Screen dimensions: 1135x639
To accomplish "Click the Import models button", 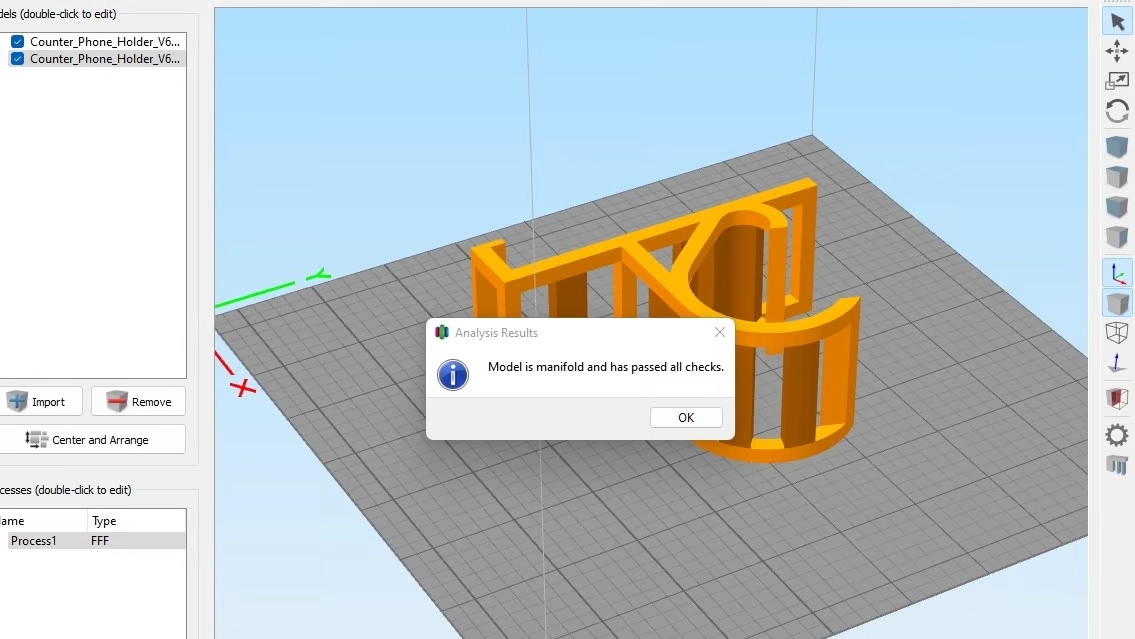I will click(x=40, y=402).
